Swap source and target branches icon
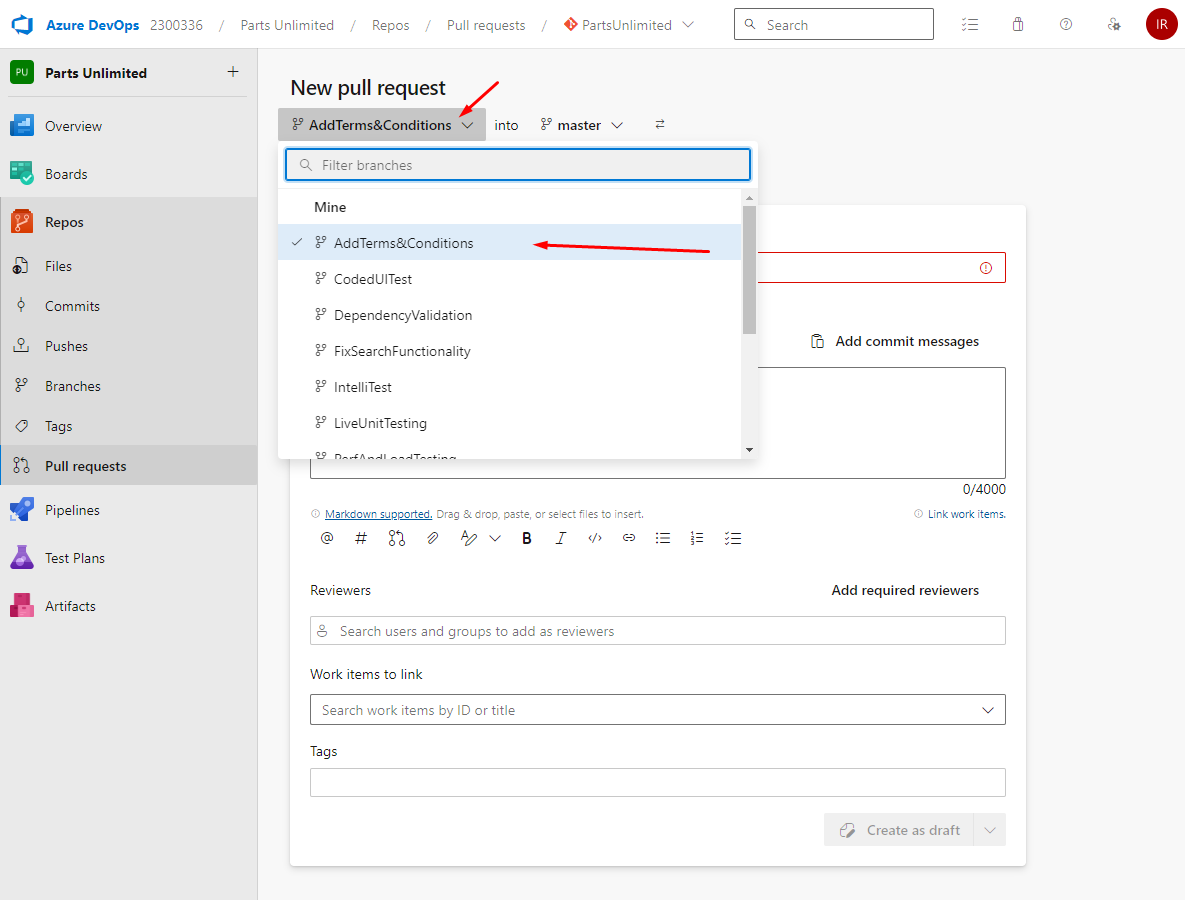 pyautogui.click(x=660, y=125)
